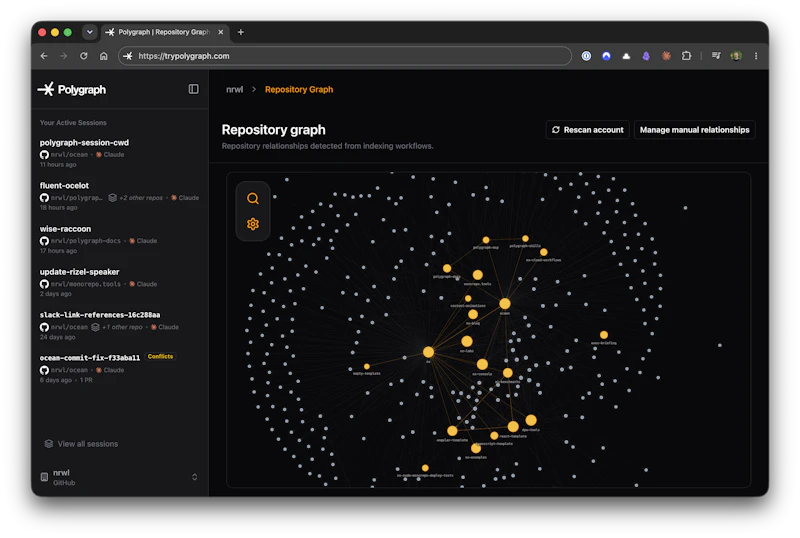Click the white cloud extension icon
The width and height of the screenshot is (800, 538).
click(626, 56)
